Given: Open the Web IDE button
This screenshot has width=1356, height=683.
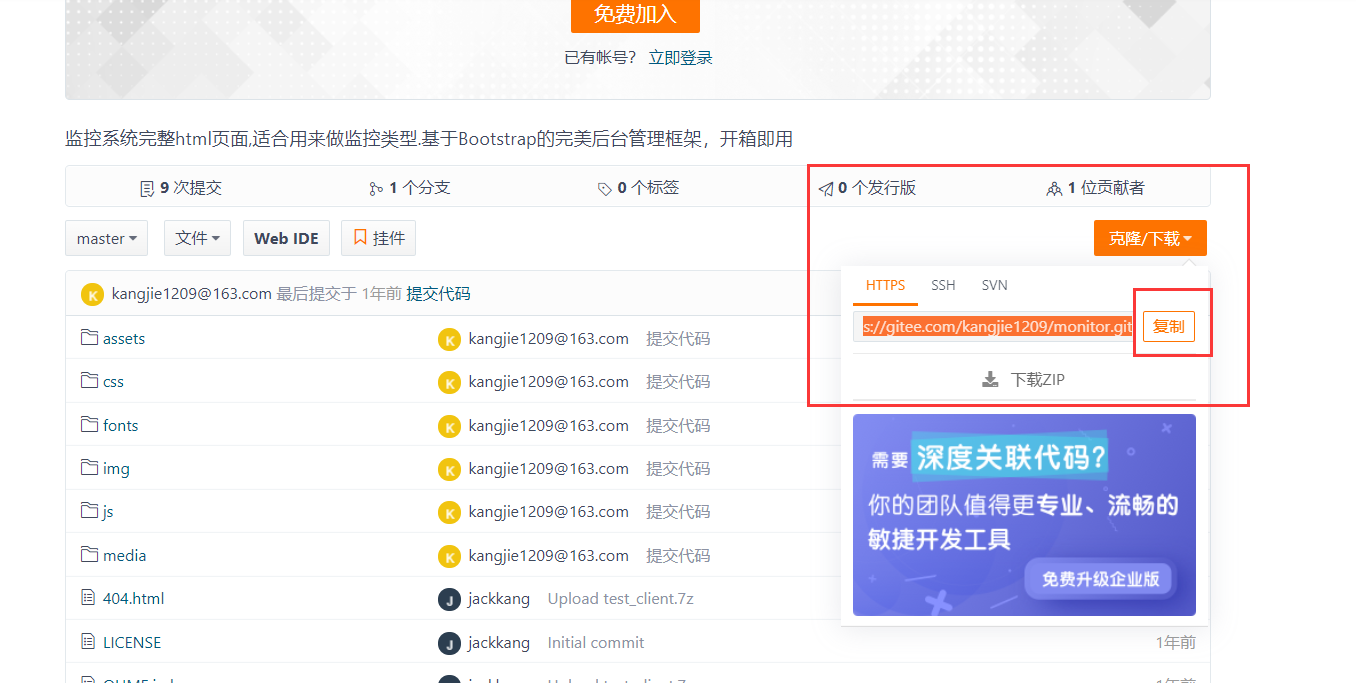Looking at the screenshot, I should click(x=286, y=238).
